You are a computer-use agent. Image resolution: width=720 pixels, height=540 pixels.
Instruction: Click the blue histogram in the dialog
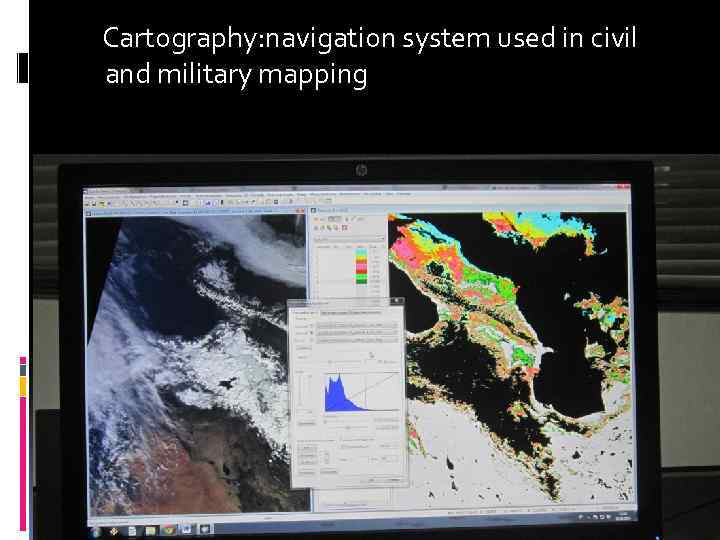point(343,394)
